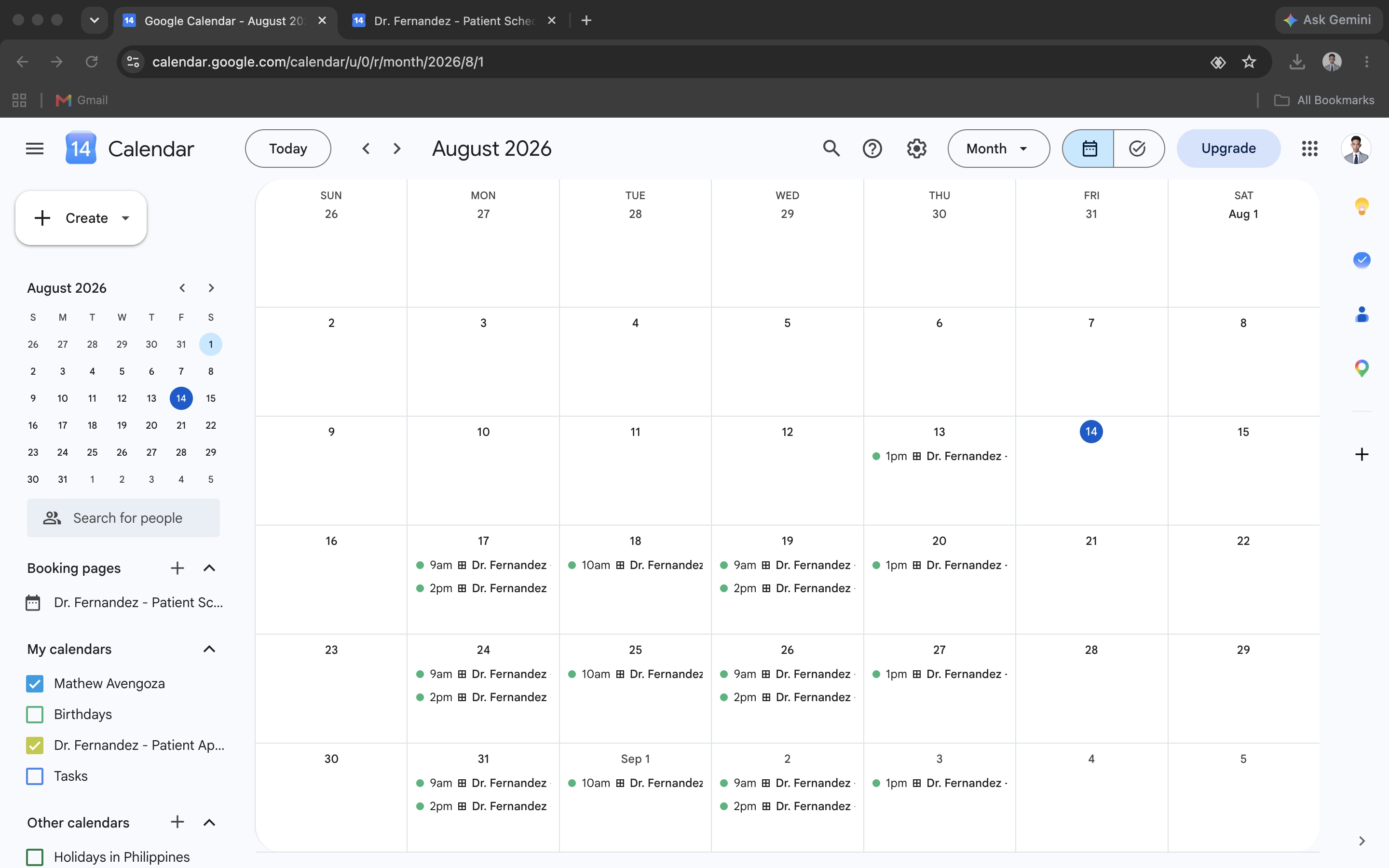Click the Today button
1389x868 pixels.
pos(288,149)
